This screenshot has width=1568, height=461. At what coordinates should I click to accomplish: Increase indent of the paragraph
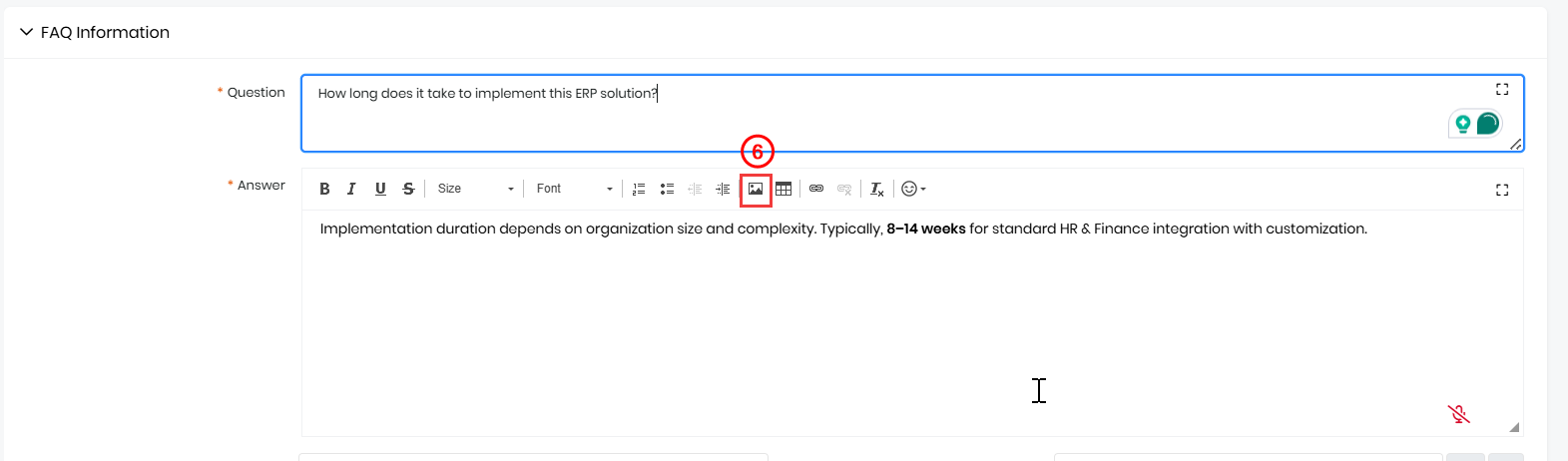723,189
